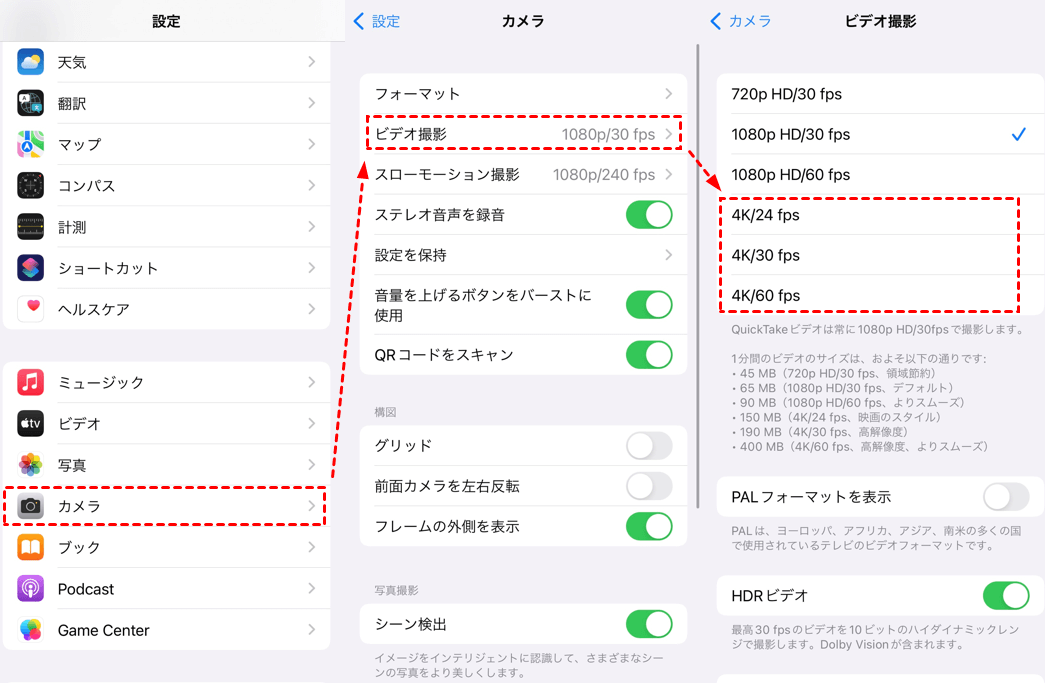Viewport: 1045px width, 683px height.
Task: Choose 720p HD/30 fps option
Action: pos(880,94)
